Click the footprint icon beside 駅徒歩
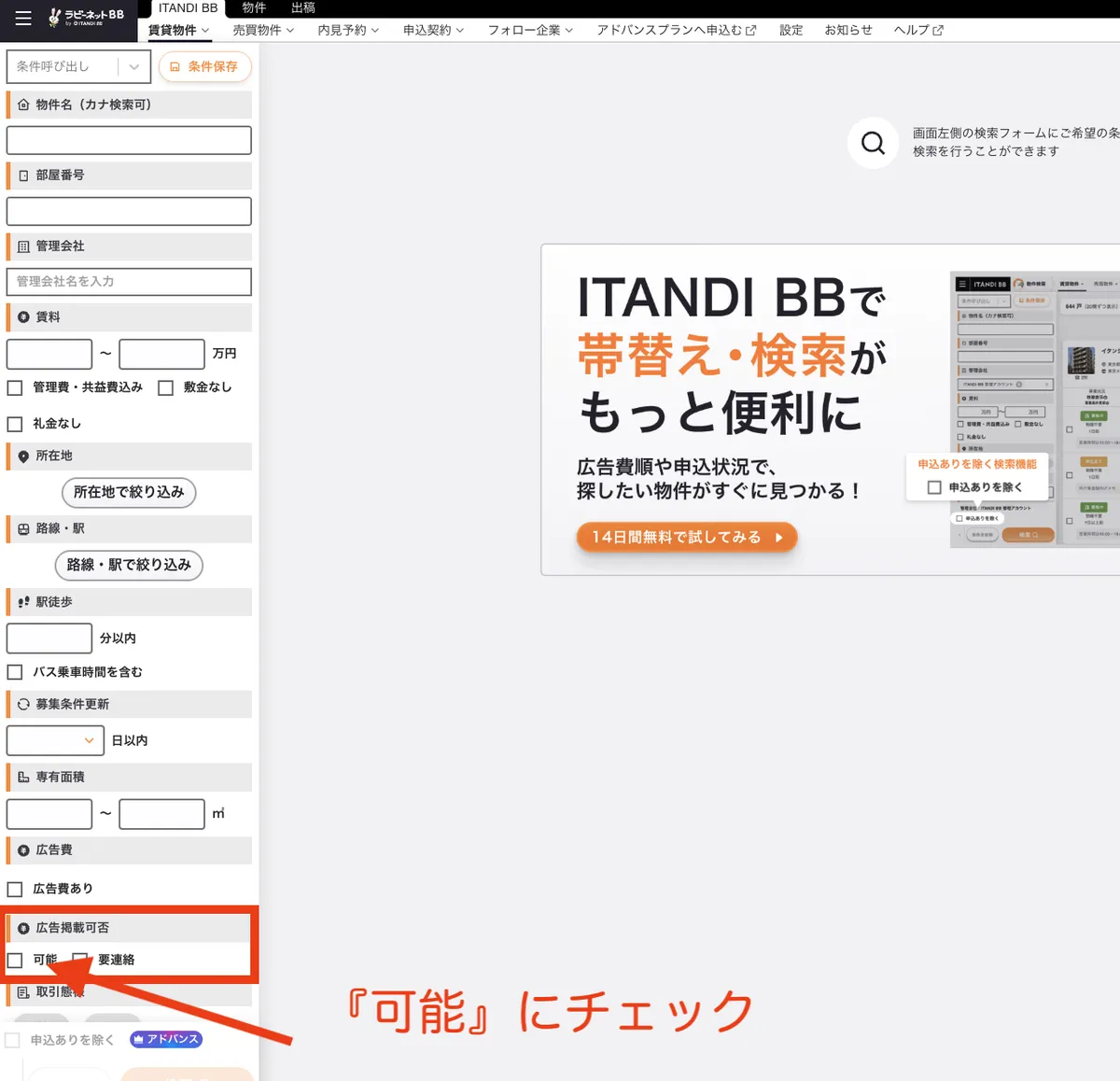Viewport: 1120px width, 1081px height. click(23, 602)
